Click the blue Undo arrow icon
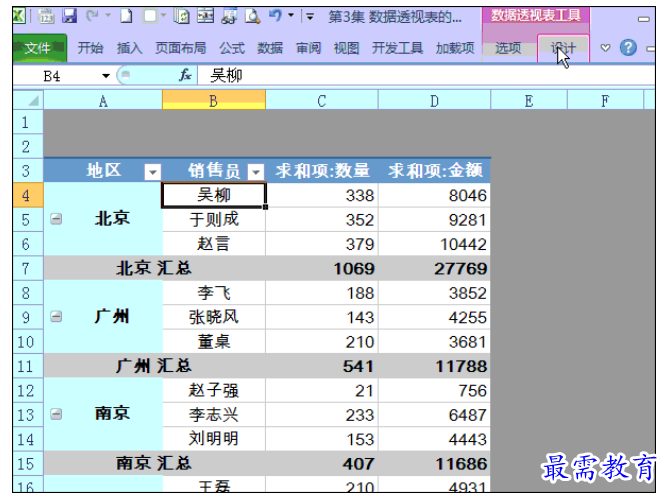Image resolution: width=665 pixels, height=499 pixels. pyautogui.click(x=276, y=16)
